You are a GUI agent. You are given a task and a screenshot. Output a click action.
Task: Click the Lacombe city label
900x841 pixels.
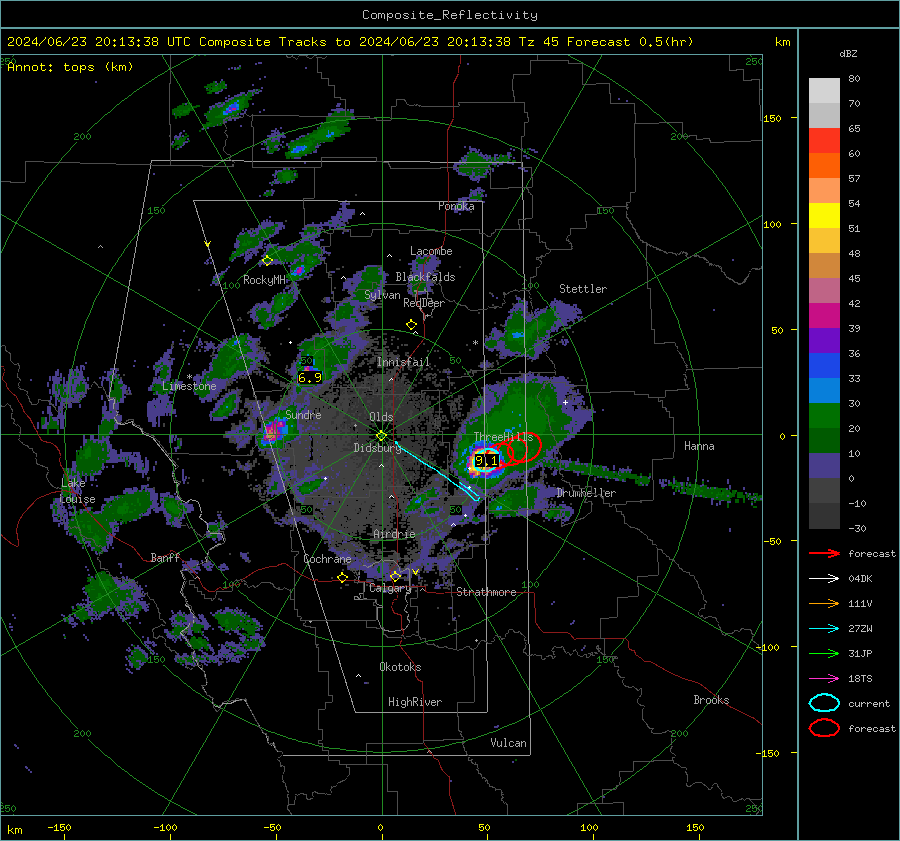click(x=431, y=251)
